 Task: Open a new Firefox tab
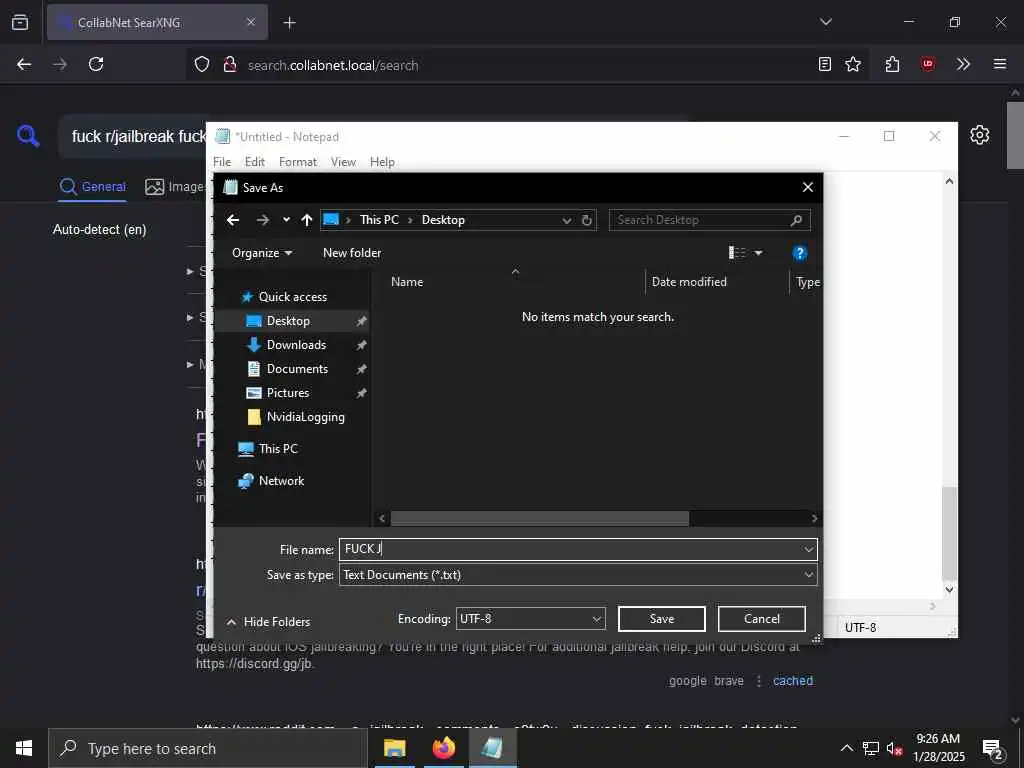(289, 23)
